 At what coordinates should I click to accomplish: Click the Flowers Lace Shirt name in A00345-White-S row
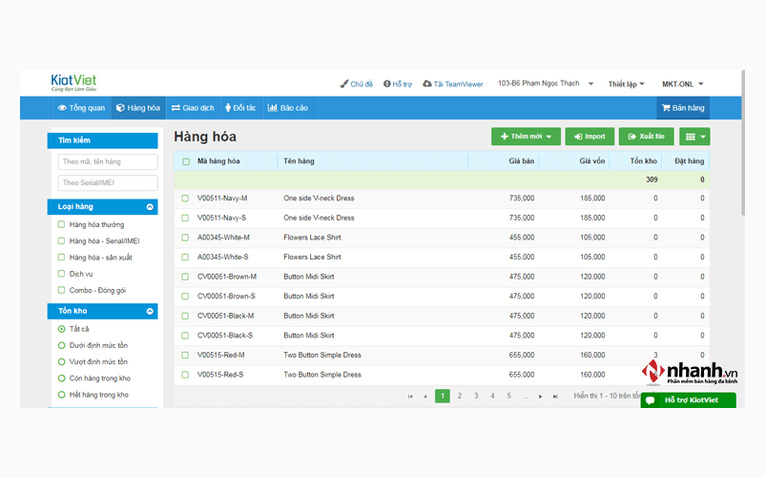[312, 257]
